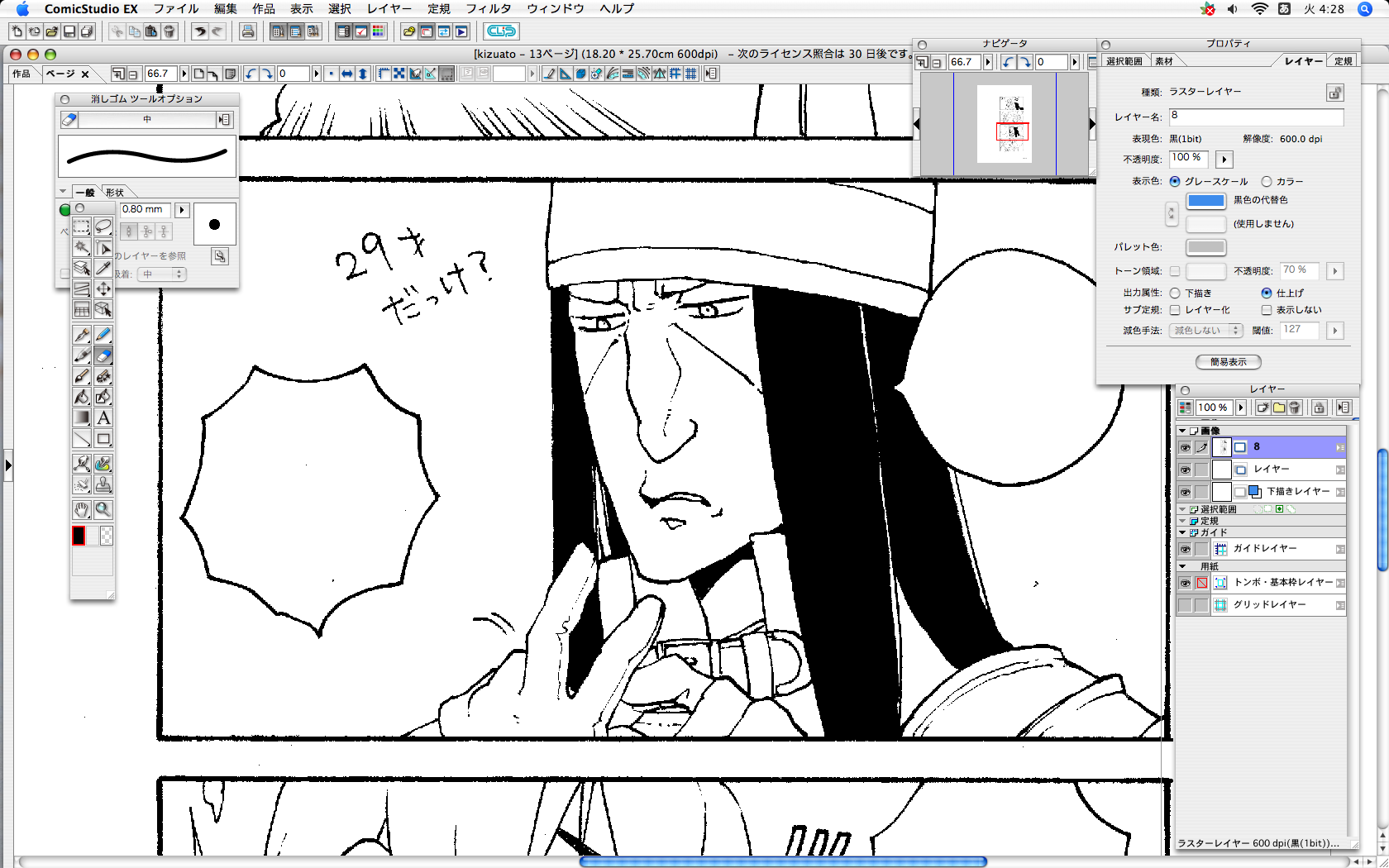Select the Pen (nib) tool
Image resolution: width=1389 pixels, height=868 pixels.
82,334
